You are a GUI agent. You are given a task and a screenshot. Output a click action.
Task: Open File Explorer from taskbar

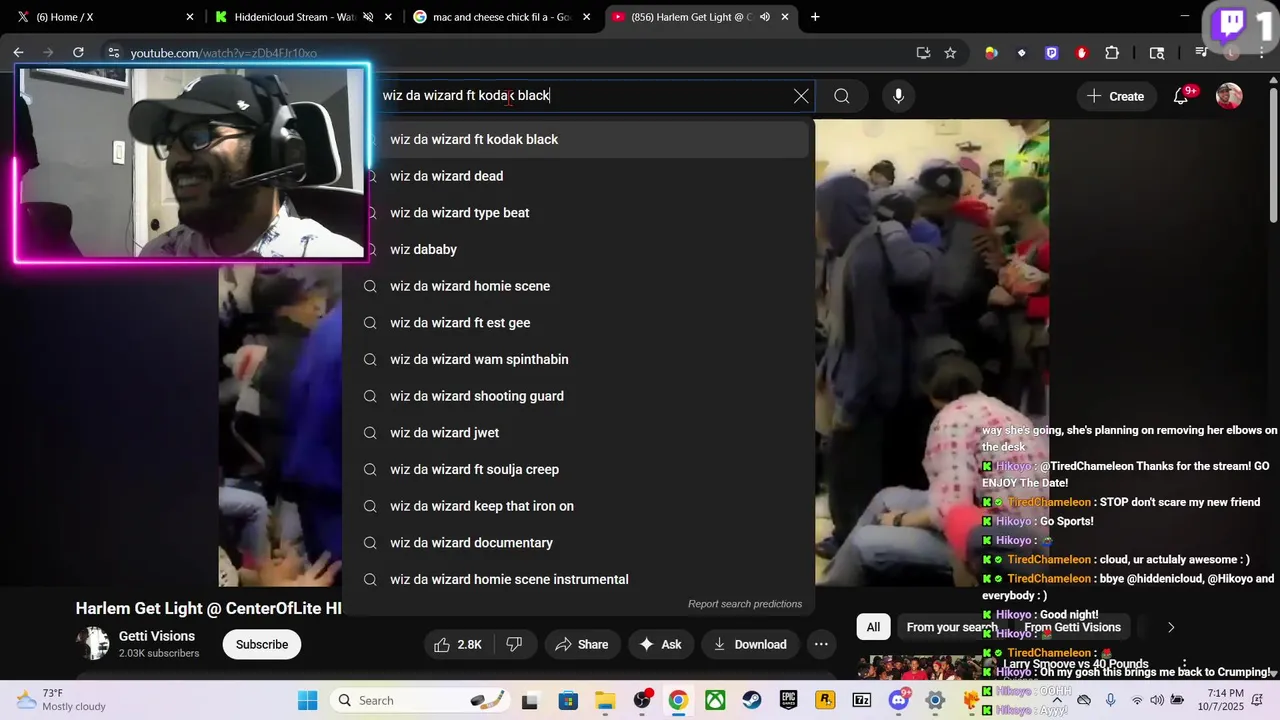(604, 700)
